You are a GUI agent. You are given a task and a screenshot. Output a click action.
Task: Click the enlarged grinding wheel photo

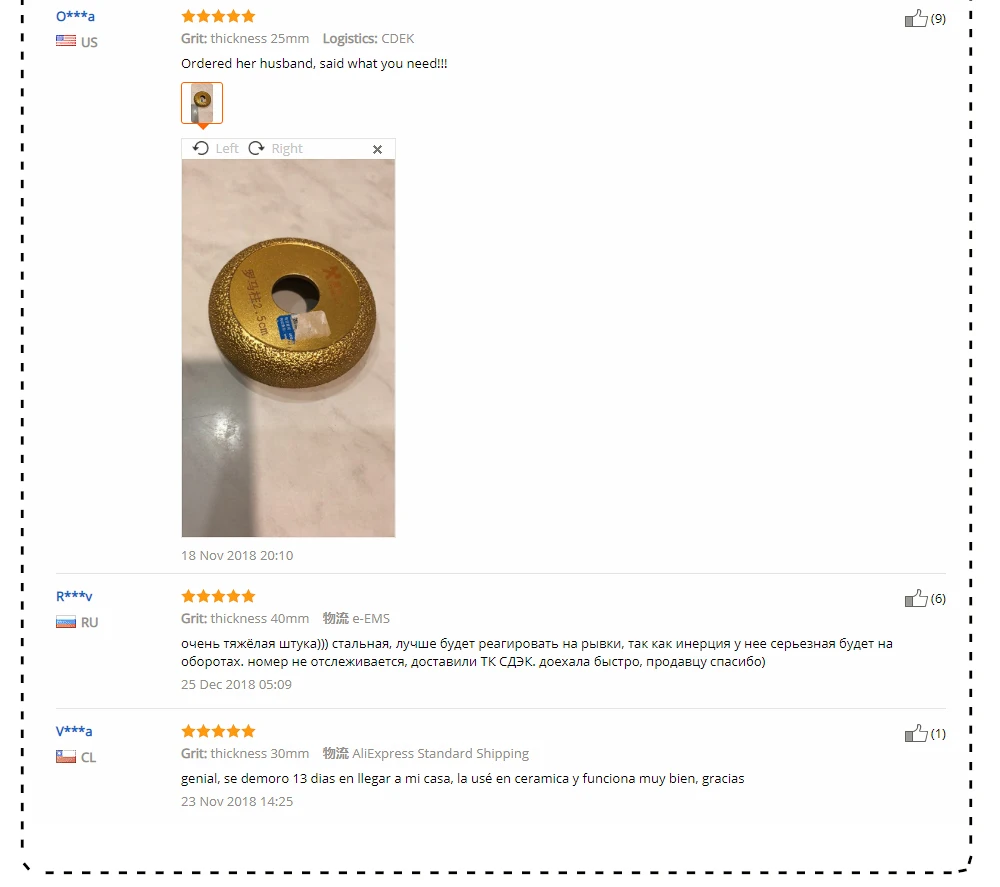point(288,348)
